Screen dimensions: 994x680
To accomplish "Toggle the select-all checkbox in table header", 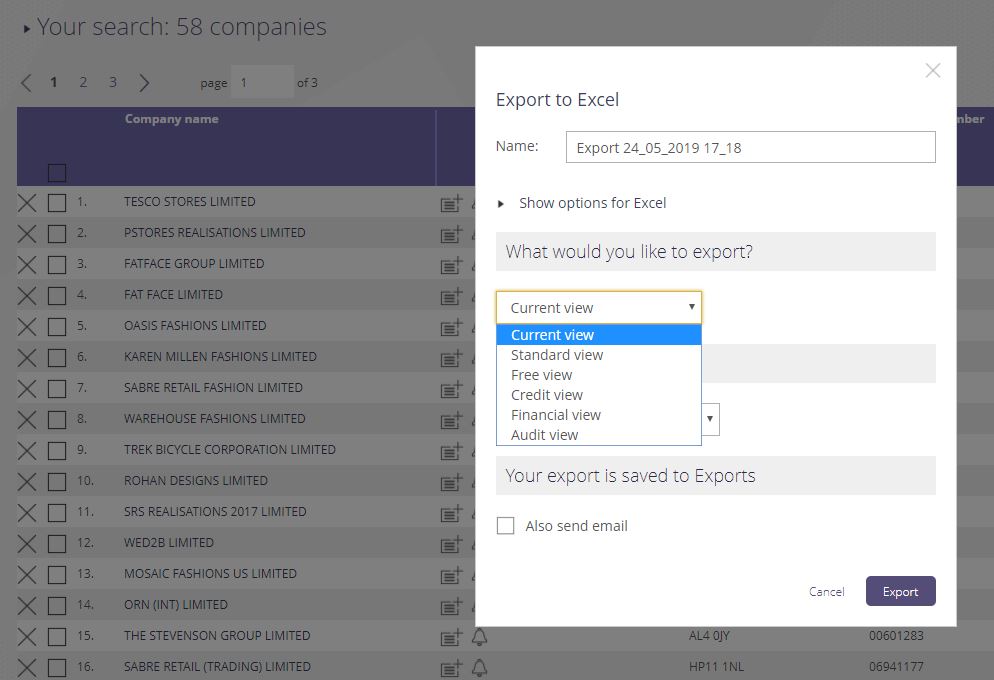I will point(57,172).
